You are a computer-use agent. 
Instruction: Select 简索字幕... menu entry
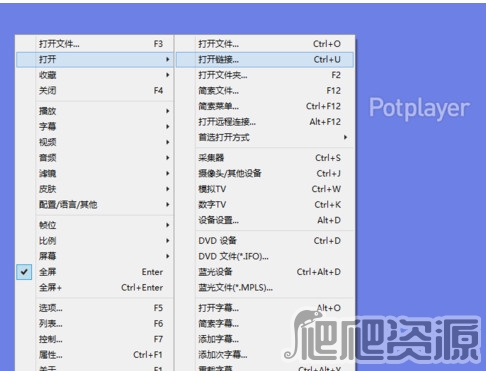tap(265, 324)
